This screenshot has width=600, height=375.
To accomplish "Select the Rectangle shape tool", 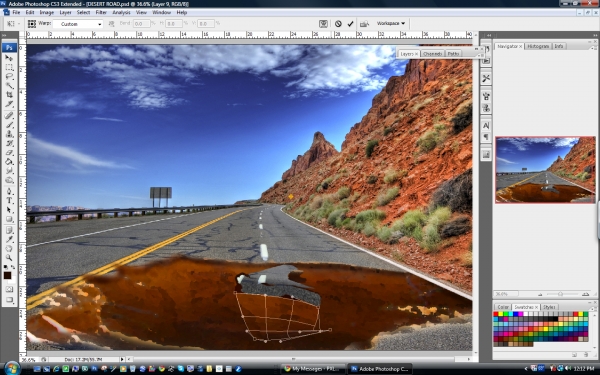I will point(9,219).
